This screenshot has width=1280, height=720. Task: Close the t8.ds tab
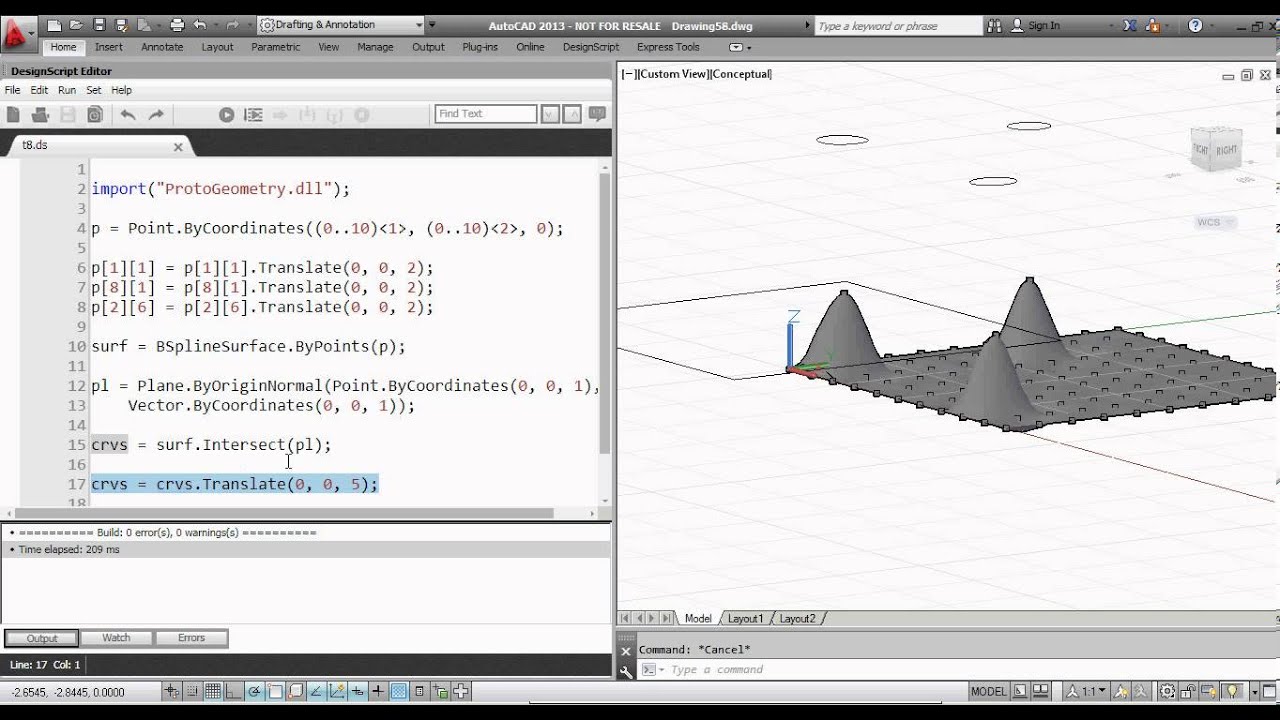click(x=179, y=146)
